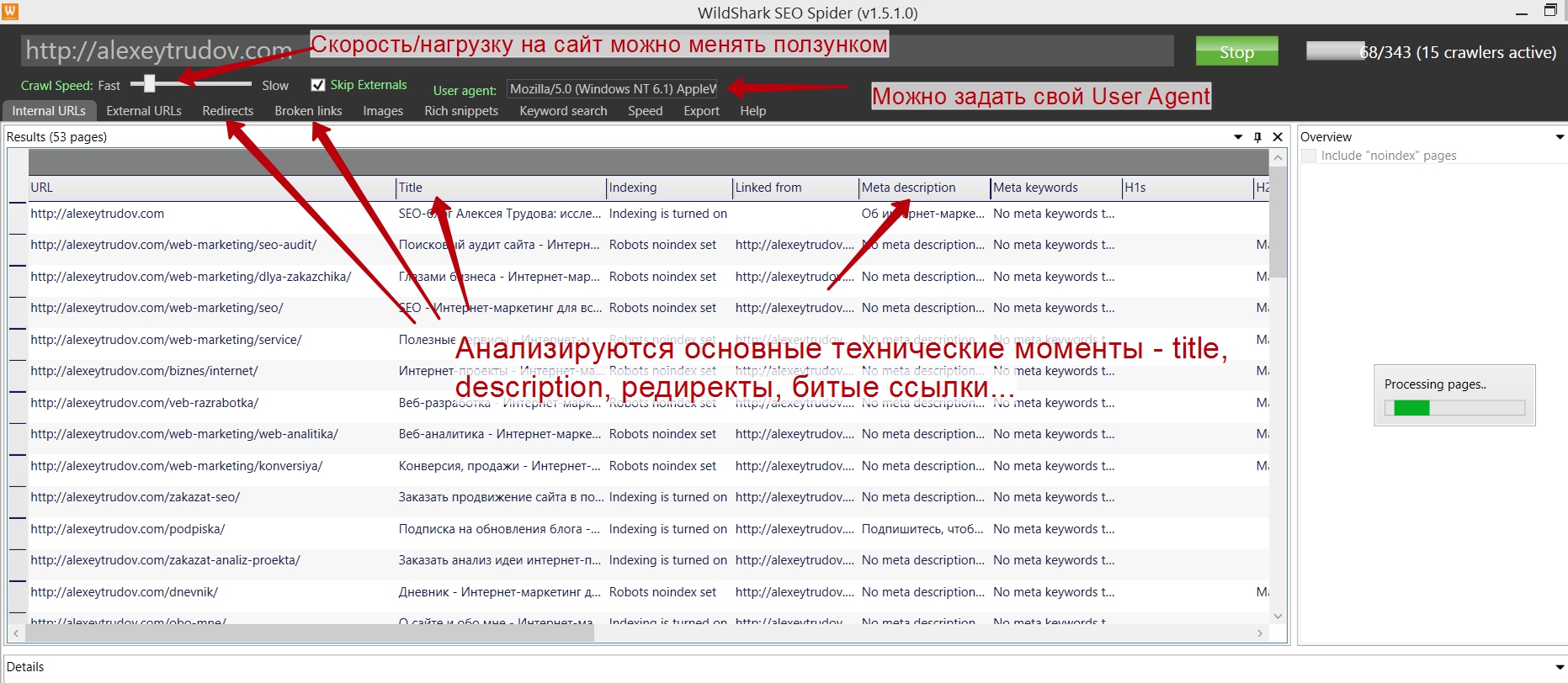Click the WildShark app icon in title bar
The width and height of the screenshot is (1568, 683).
[9, 11]
